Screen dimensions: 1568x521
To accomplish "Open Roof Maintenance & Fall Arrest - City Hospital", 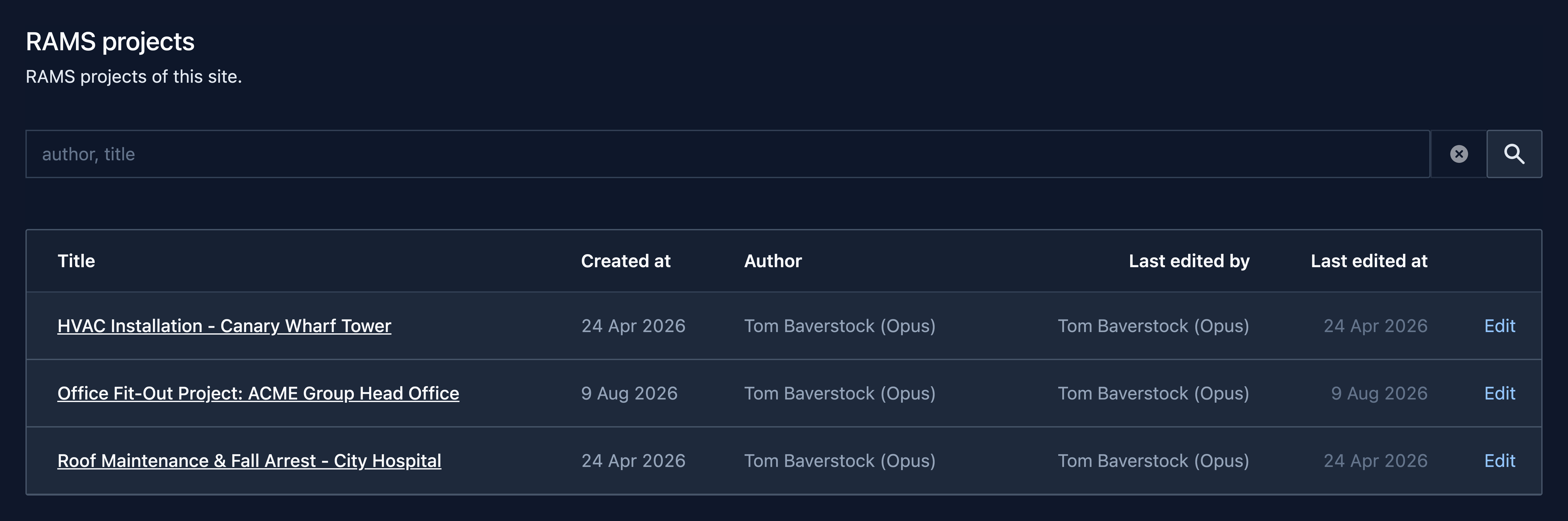I will pyautogui.click(x=249, y=461).
